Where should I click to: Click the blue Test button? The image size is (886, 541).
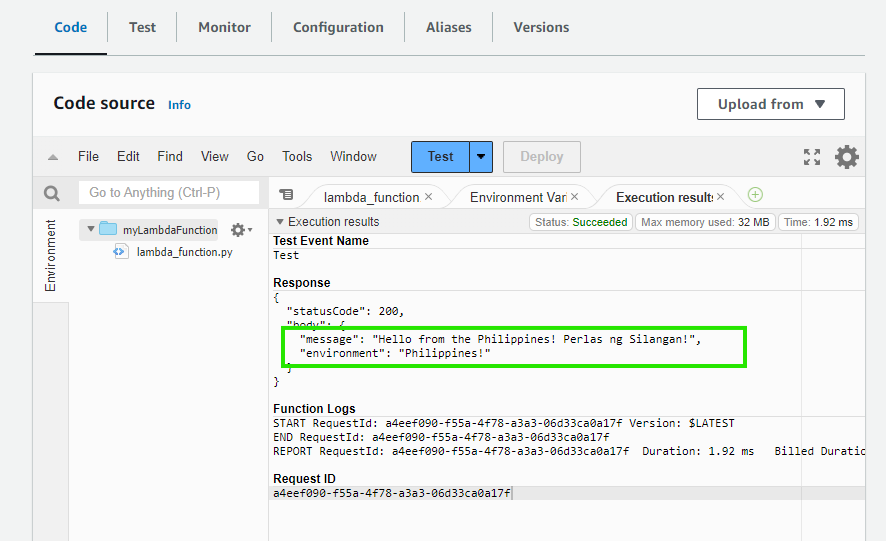point(440,157)
